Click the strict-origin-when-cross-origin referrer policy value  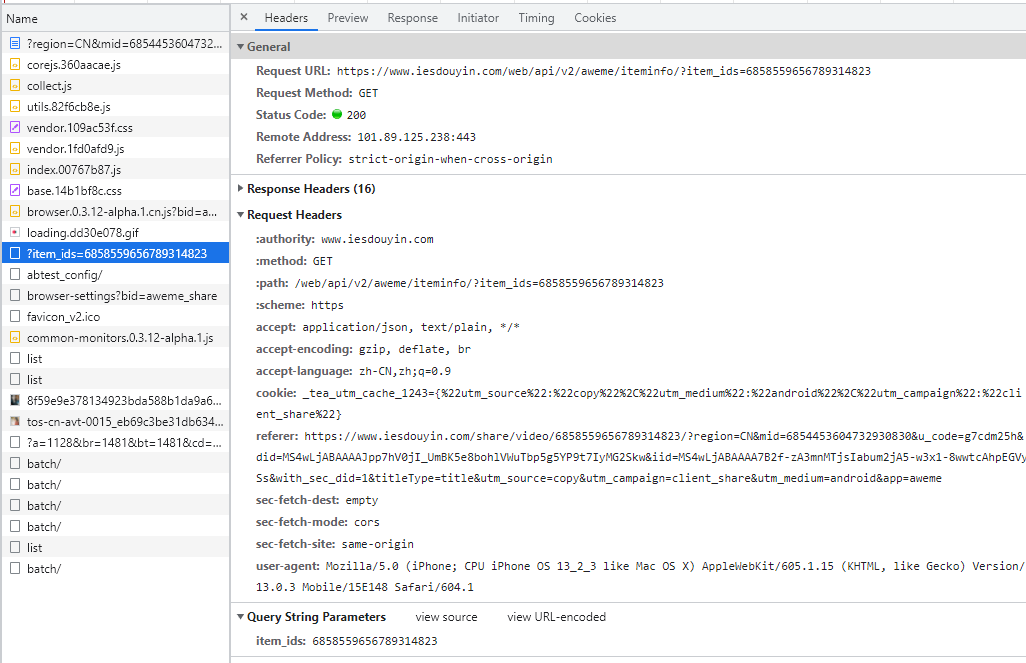(x=450, y=158)
